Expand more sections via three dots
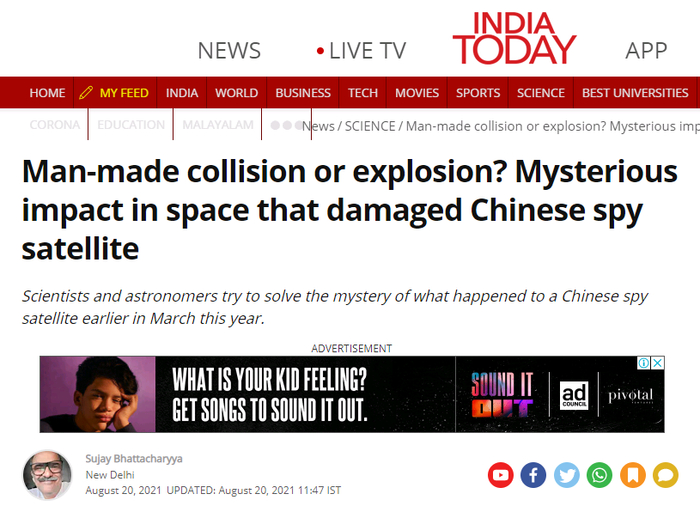The height and width of the screenshot is (513, 700). [x=286, y=125]
